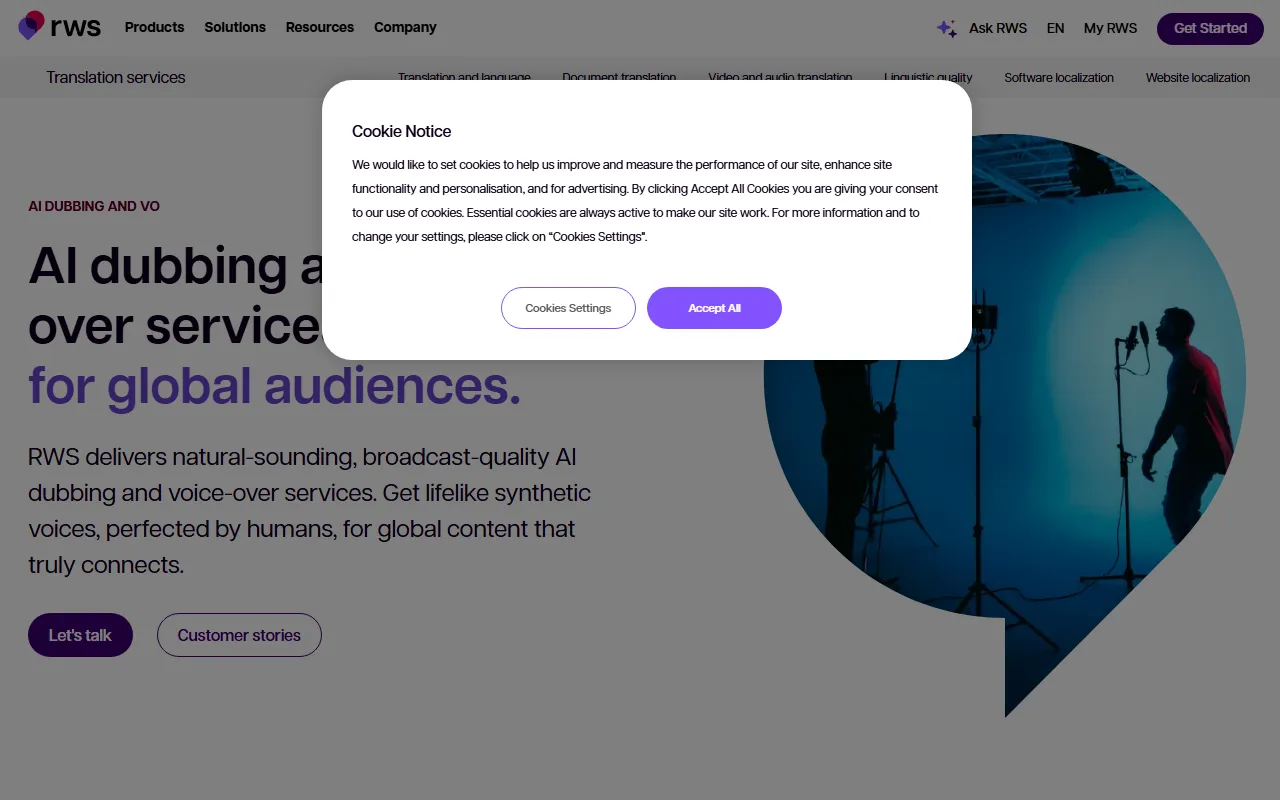
Task: Open the Linguistic quality sub-navigation link
Action: tap(928, 77)
